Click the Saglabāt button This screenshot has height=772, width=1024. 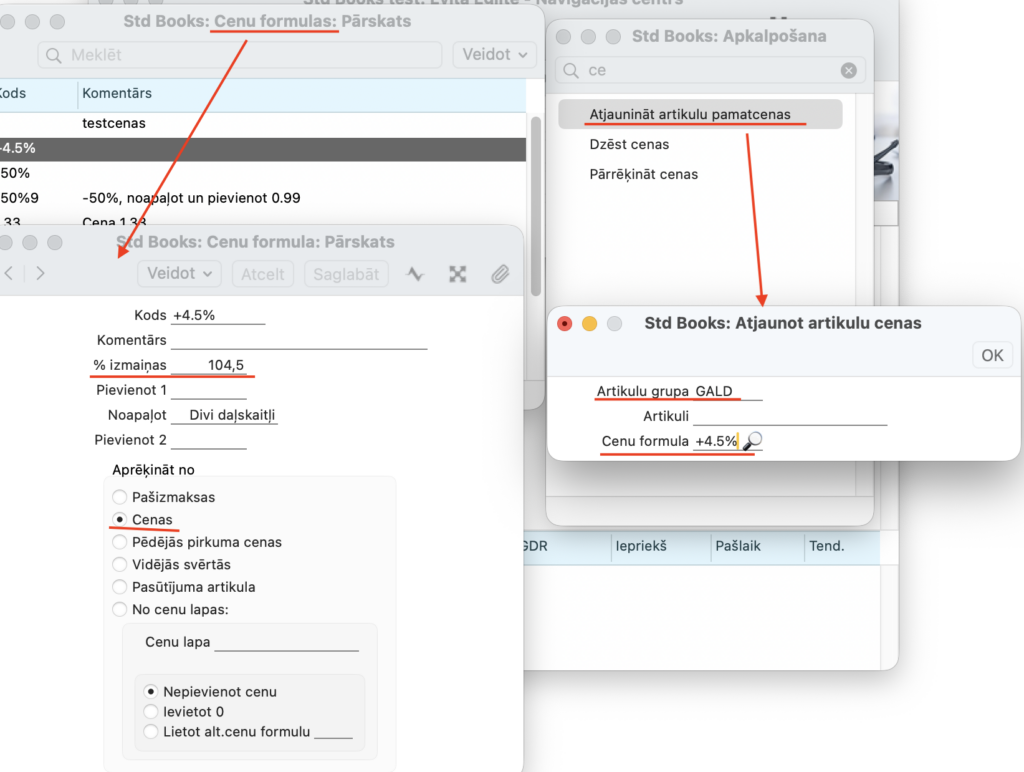pyautogui.click(x=345, y=274)
